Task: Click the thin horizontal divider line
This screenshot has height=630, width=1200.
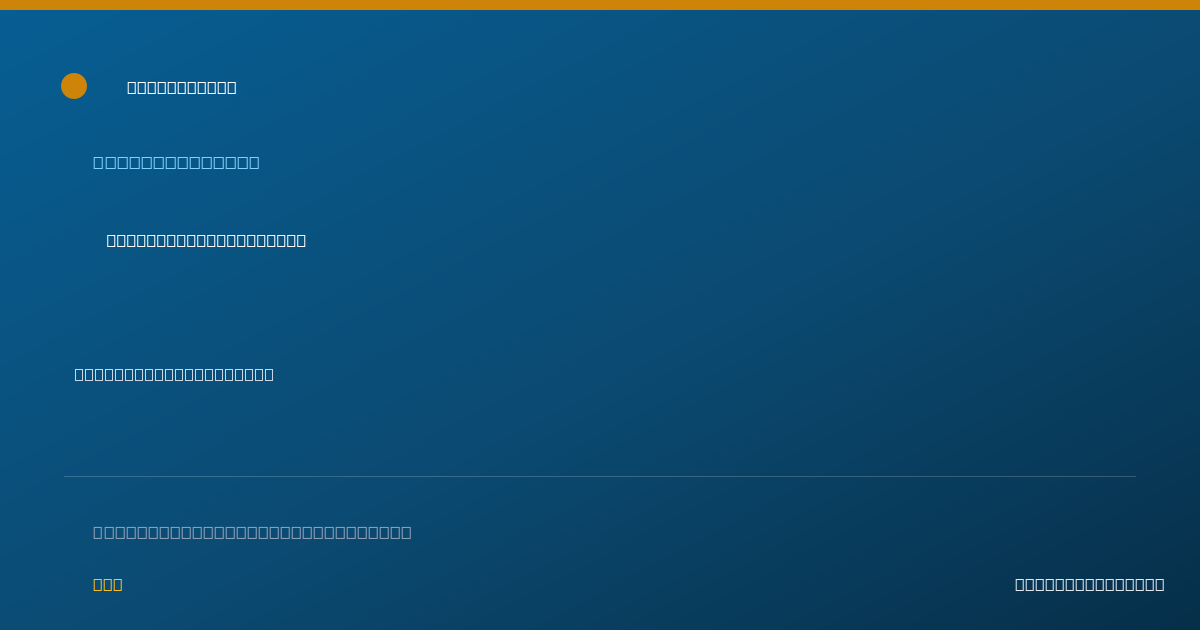Action: (600, 476)
